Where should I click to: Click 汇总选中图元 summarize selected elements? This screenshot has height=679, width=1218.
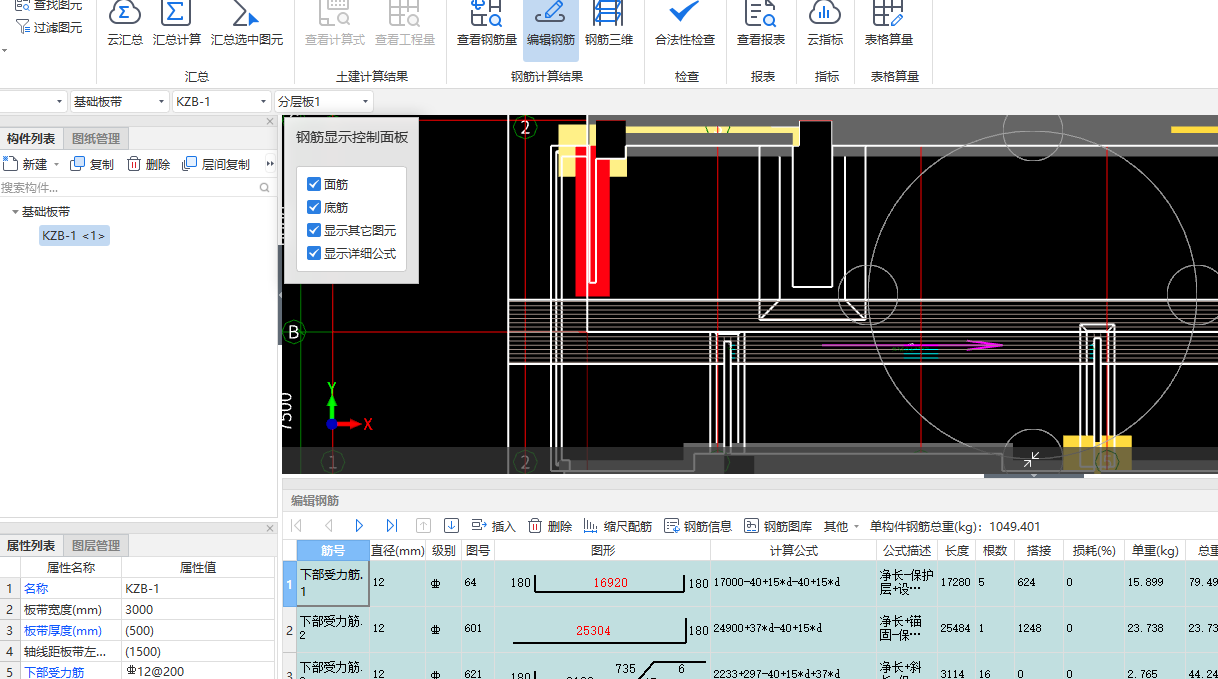point(247,25)
